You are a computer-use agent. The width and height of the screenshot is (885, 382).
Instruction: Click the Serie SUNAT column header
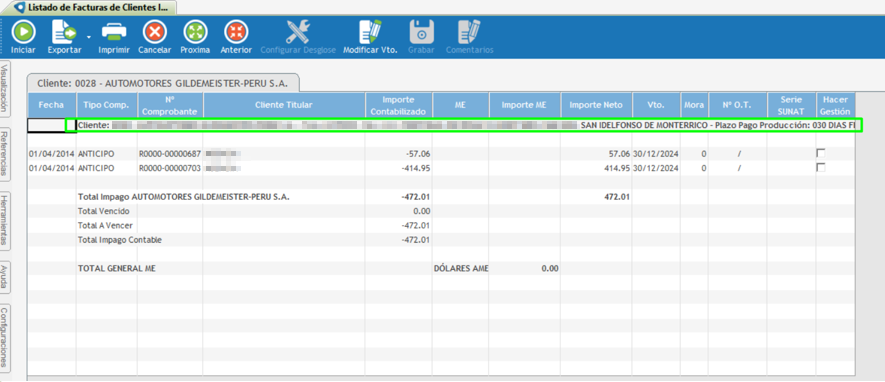pos(791,105)
